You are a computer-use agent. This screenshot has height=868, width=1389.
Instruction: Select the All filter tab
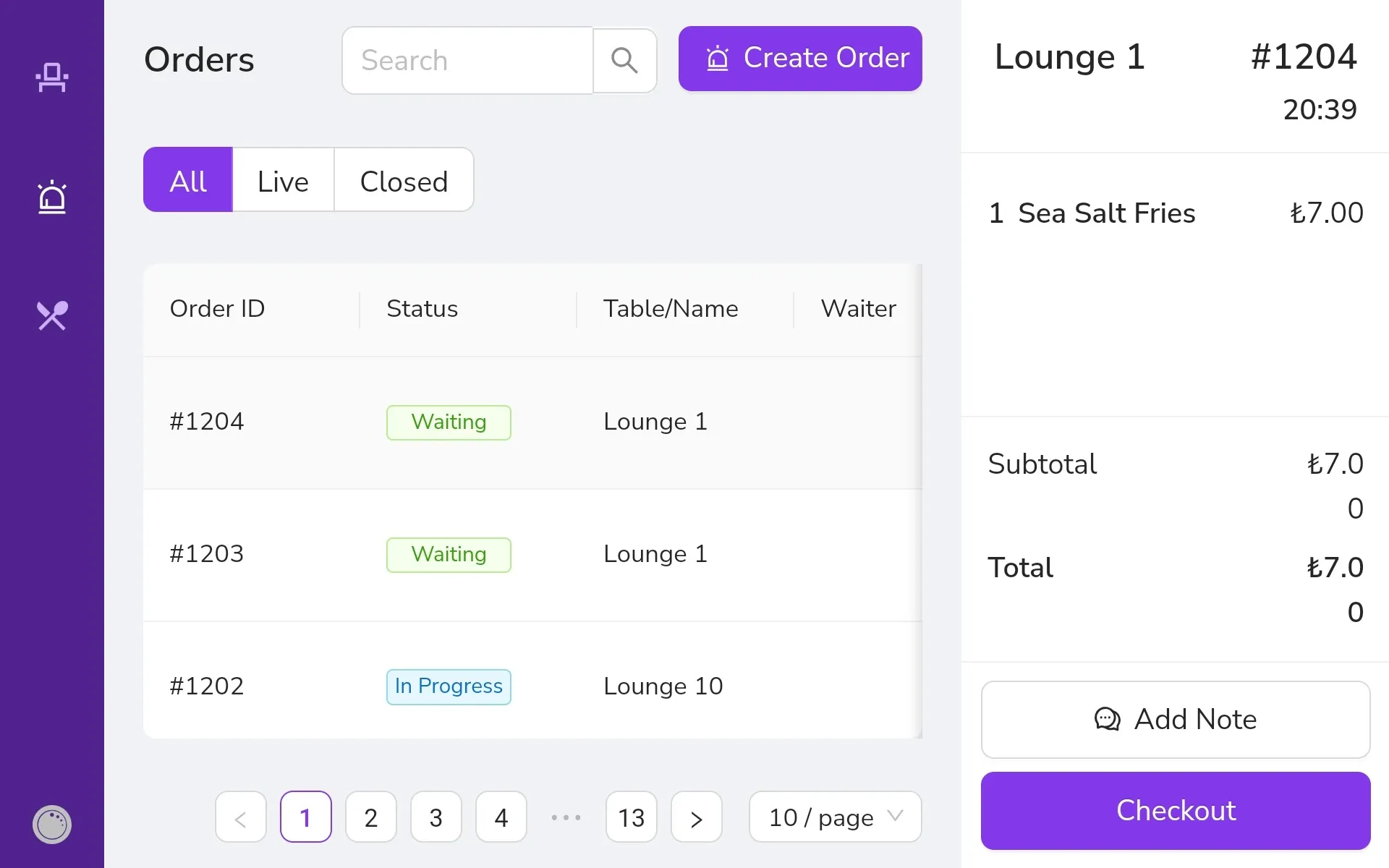tap(188, 179)
